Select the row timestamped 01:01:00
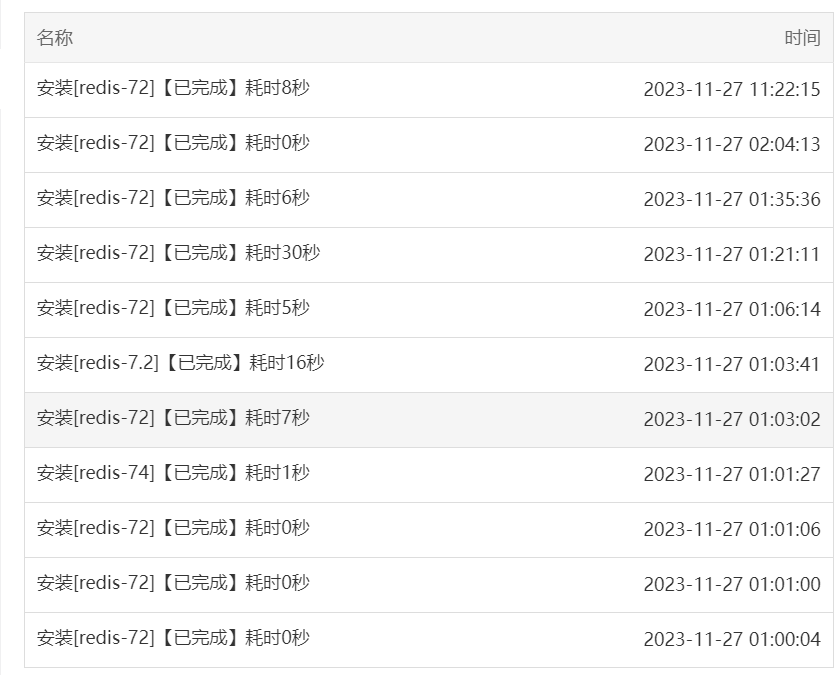The image size is (838, 675). 429,585
